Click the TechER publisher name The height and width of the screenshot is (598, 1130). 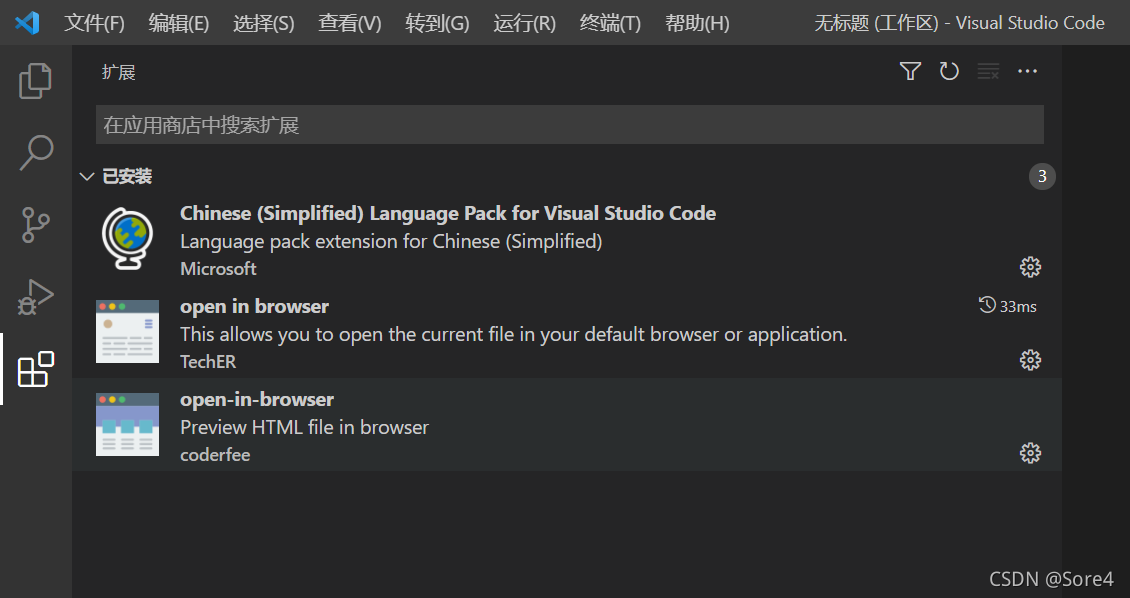208,362
